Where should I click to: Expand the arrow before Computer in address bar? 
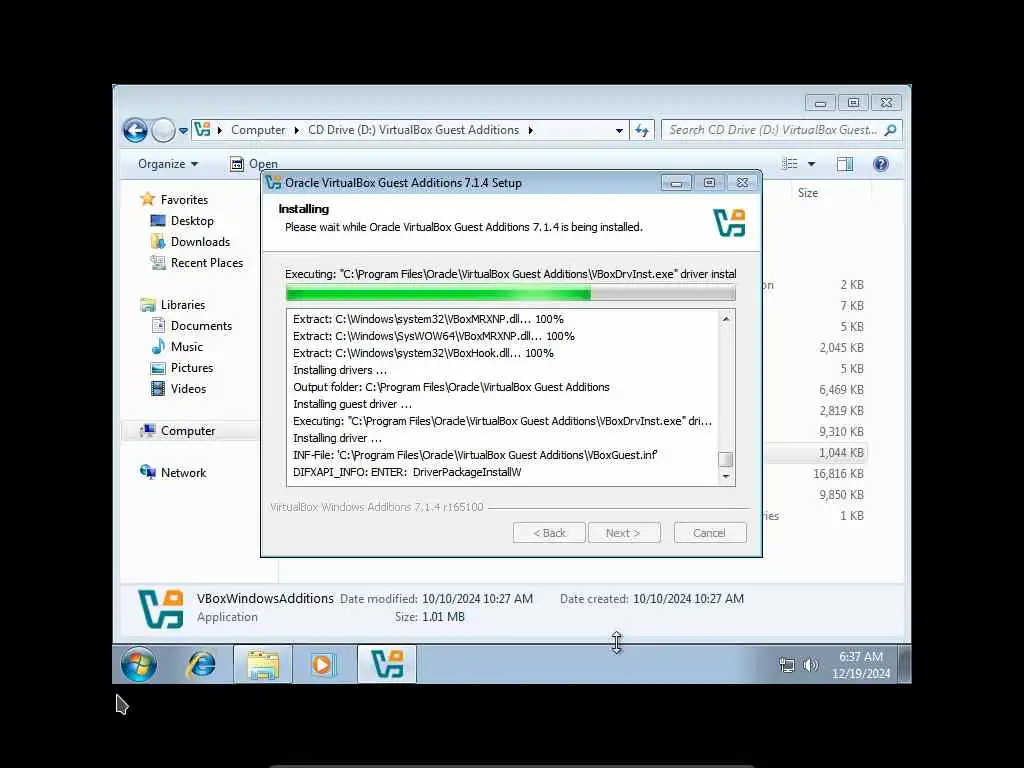[219, 130]
